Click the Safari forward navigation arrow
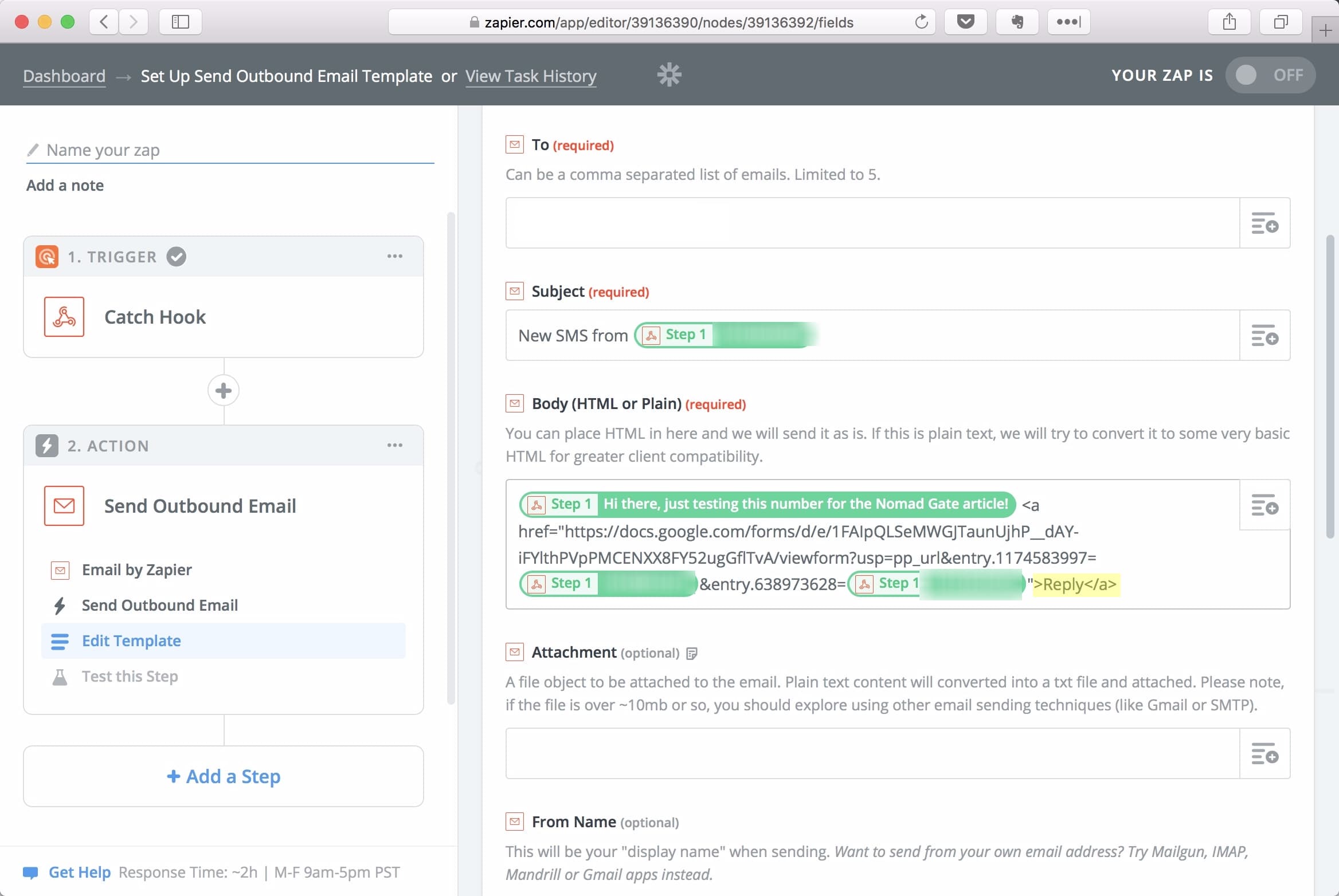 134,22
